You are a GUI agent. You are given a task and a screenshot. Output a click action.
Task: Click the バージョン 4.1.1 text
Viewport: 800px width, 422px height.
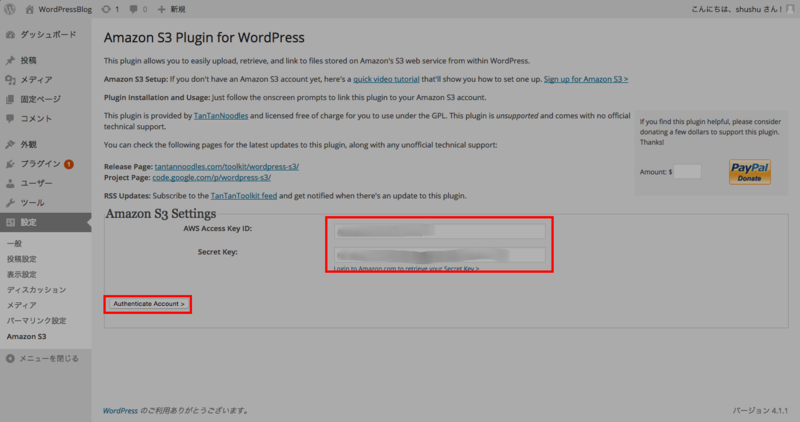(760, 411)
